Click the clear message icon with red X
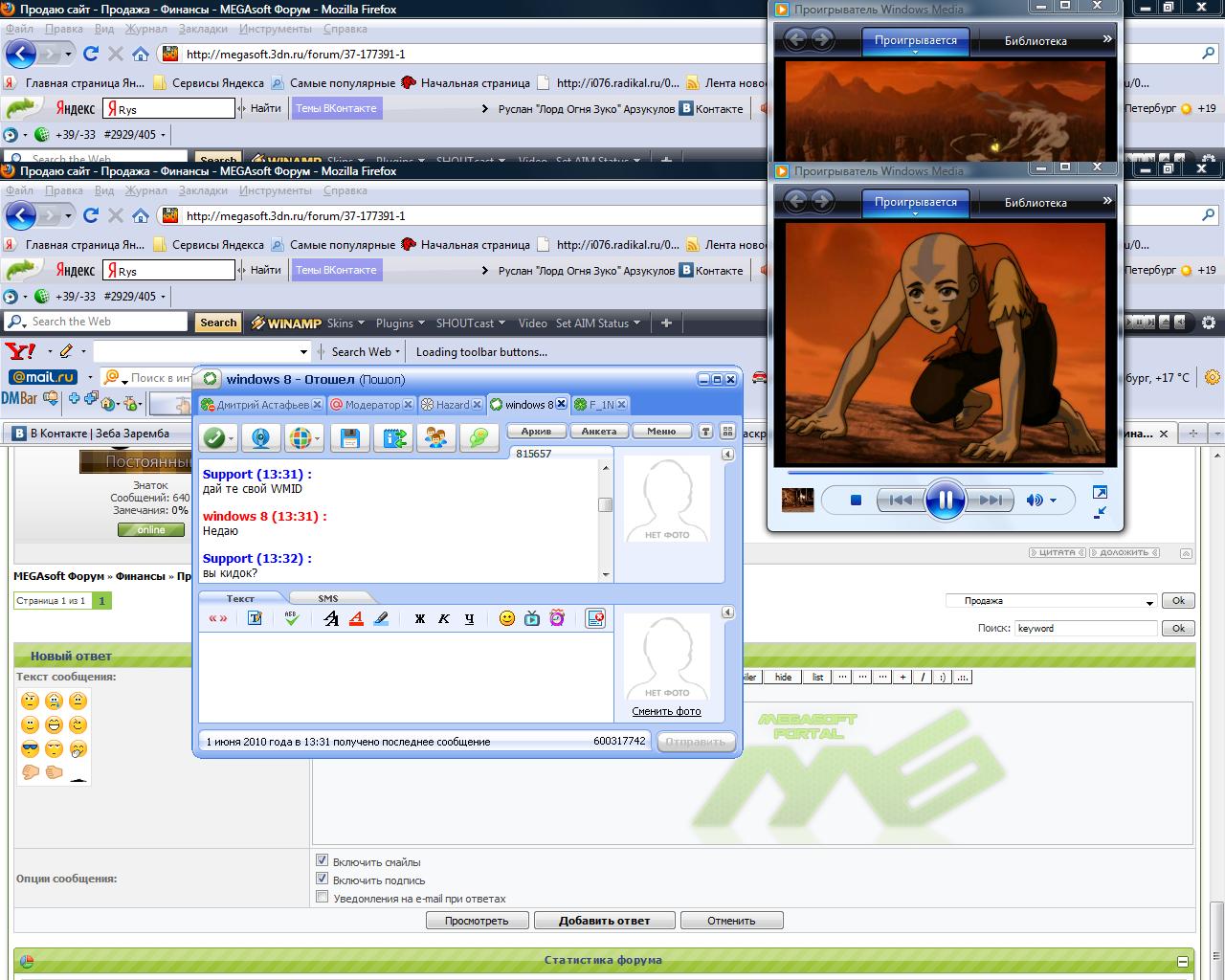 595,618
